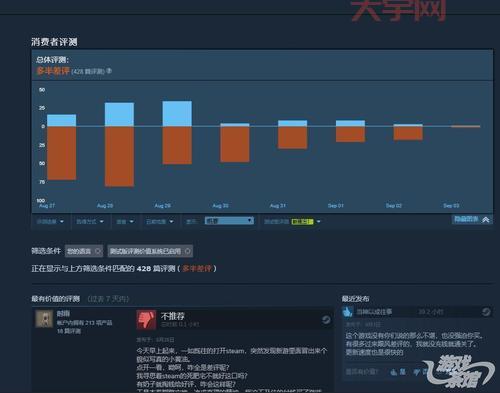
Task: Click the 最有价值的评测 heading
Action: pyautogui.click(x=56, y=299)
